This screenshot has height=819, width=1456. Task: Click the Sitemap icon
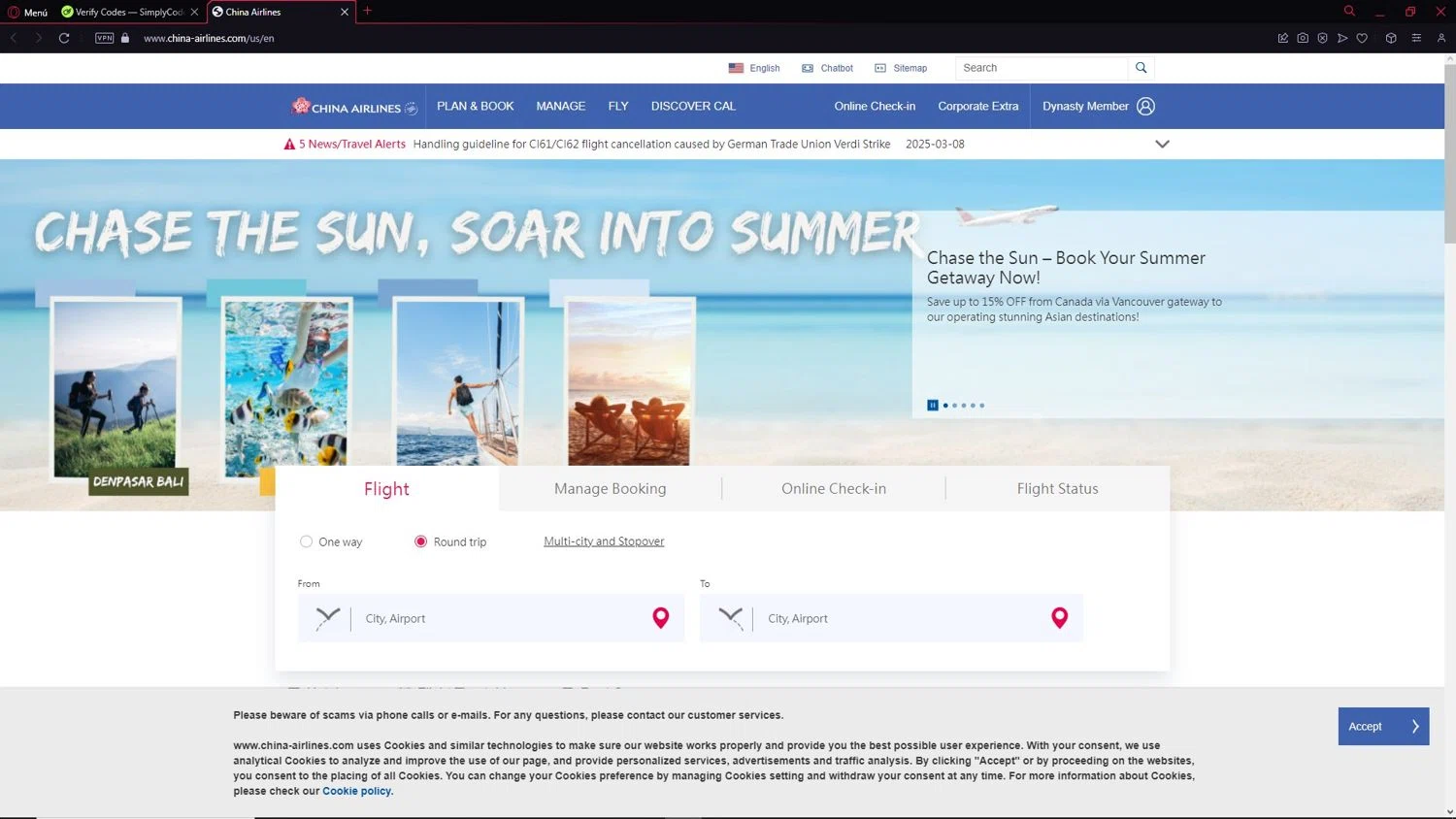coord(880,68)
